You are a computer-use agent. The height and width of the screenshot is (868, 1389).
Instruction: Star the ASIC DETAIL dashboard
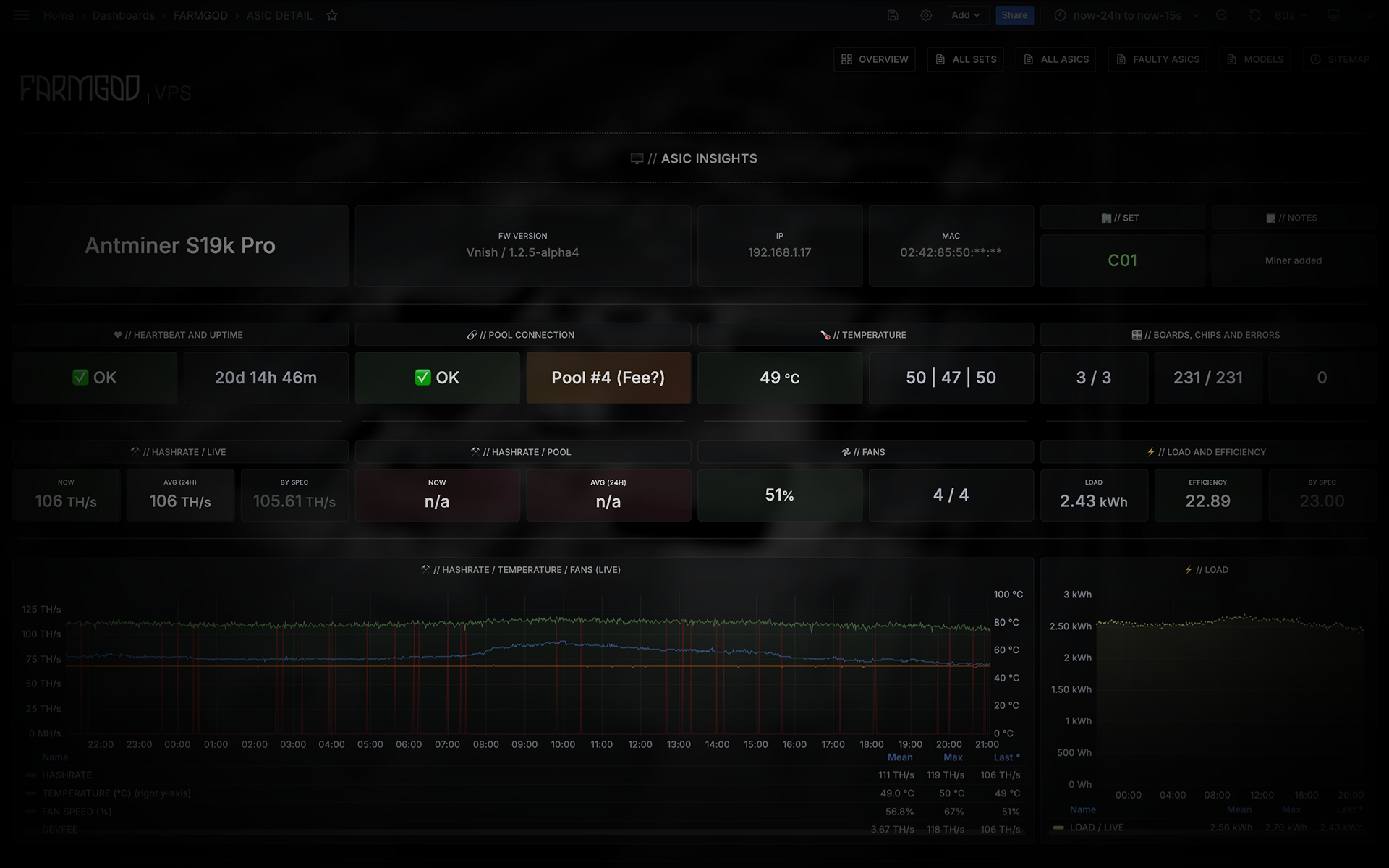[x=332, y=15]
